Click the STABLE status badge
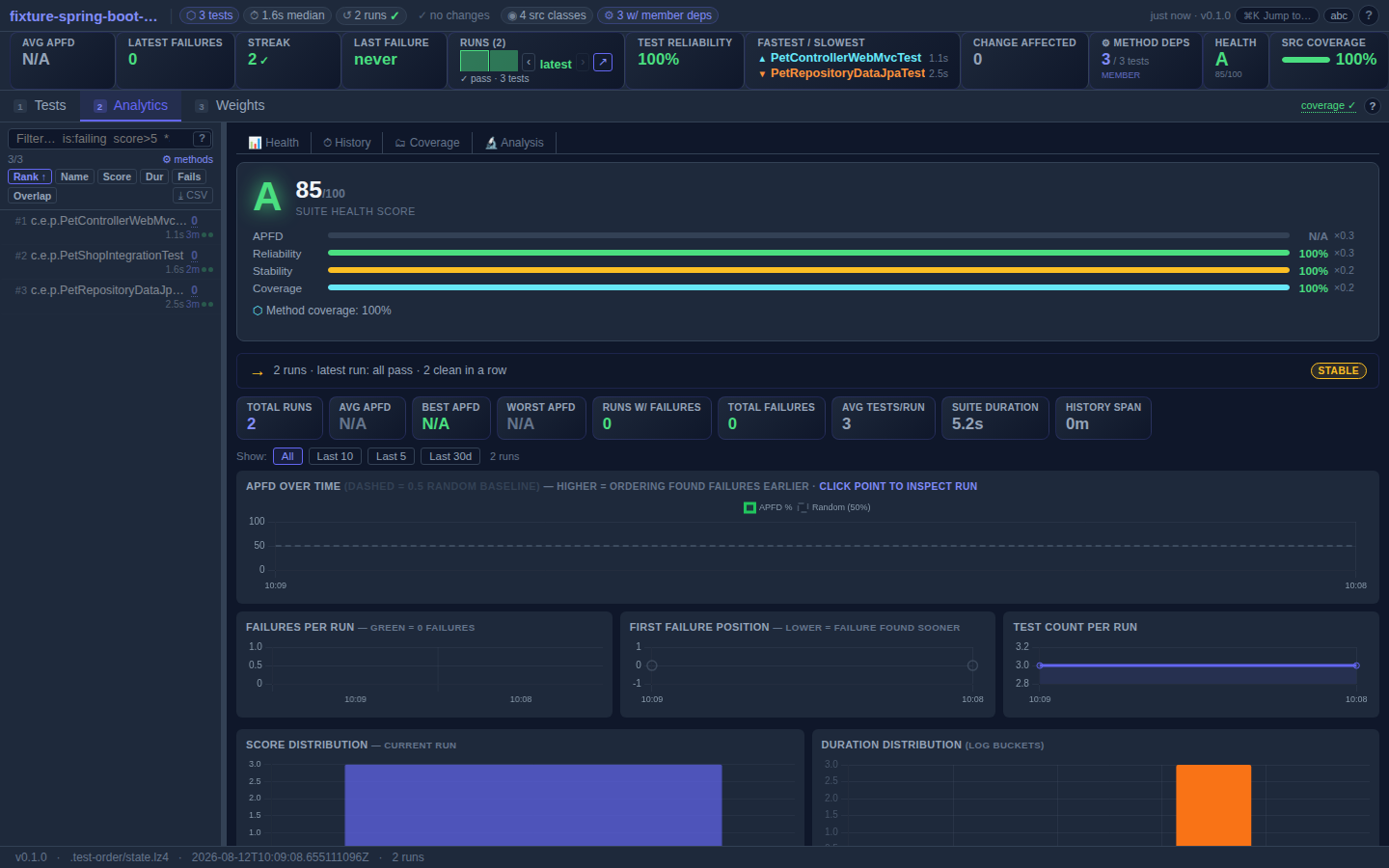 (1338, 370)
